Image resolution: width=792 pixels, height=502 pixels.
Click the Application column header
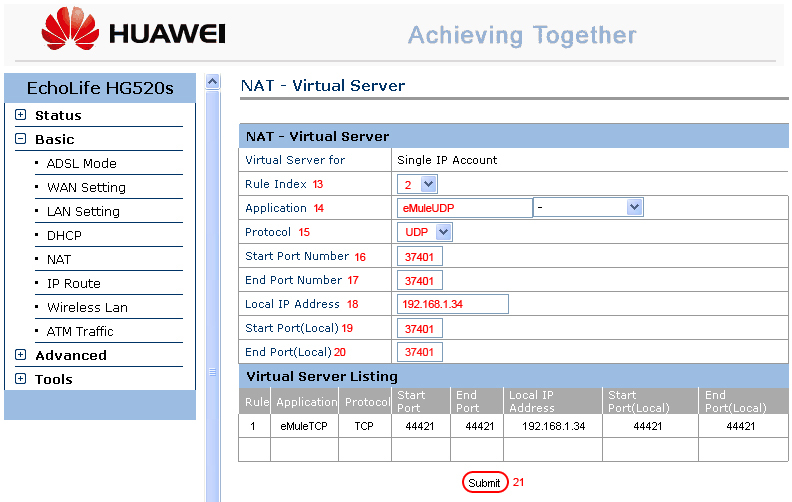pos(306,402)
